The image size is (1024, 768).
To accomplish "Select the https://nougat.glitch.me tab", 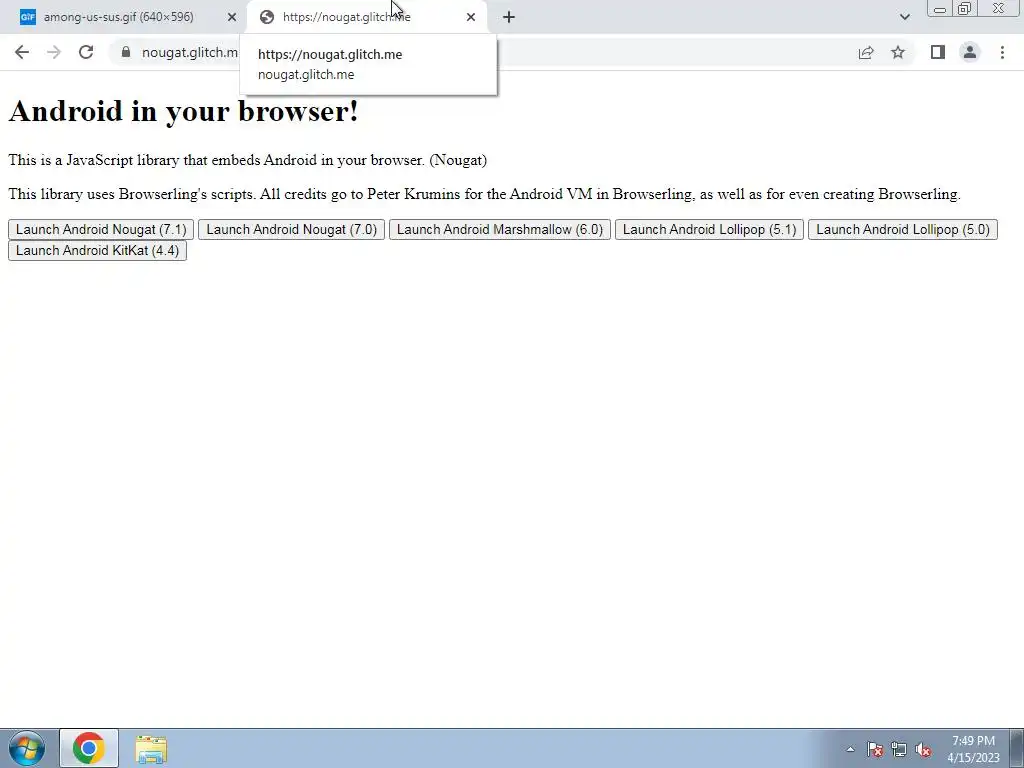I will click(x=367, y=17).
